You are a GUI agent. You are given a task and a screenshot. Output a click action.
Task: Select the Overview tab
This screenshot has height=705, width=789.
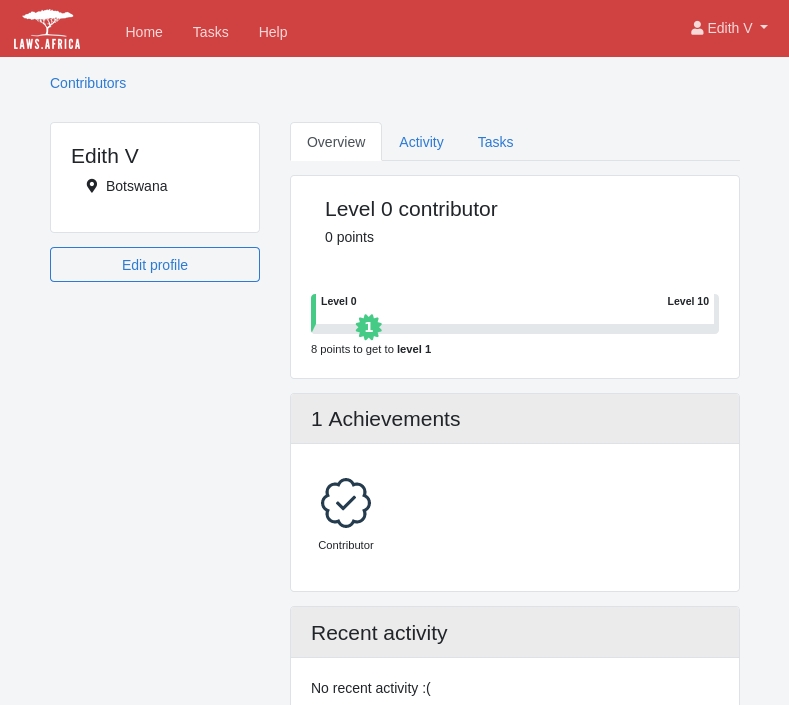click(x=336, y=142)
